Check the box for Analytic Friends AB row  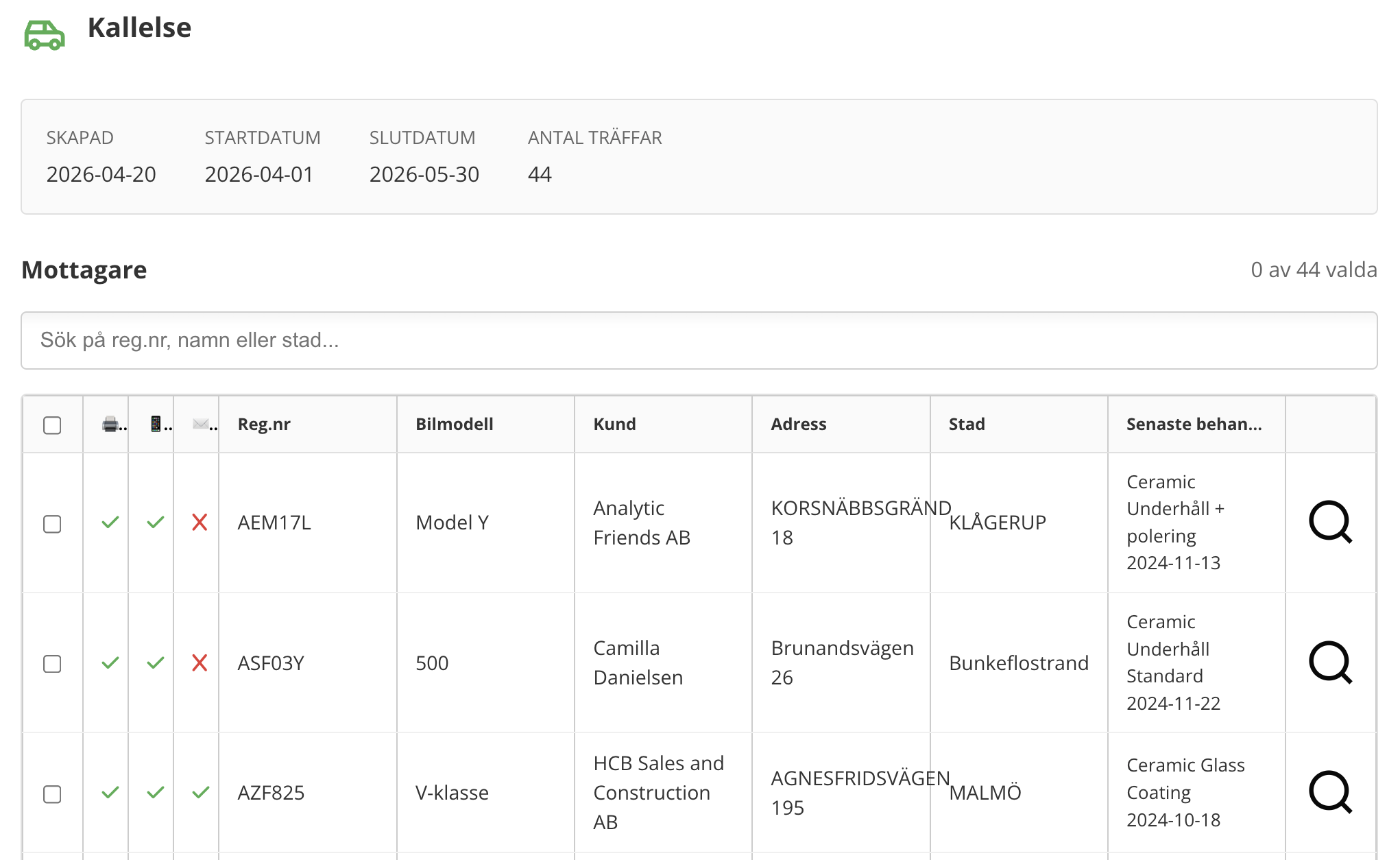pyautogui.click(x=52, y=524)
